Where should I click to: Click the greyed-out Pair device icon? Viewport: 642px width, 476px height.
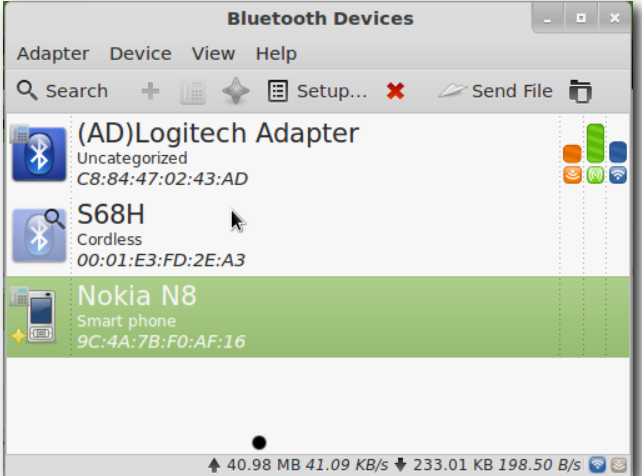point(192,91)
